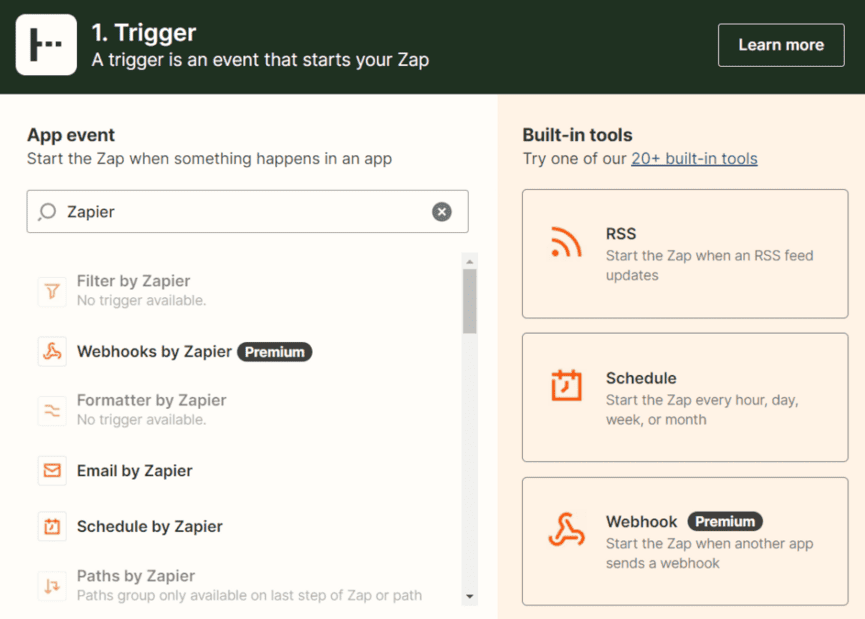The height and width of the screenshot is (619, 865).
Task: Open the 20+ built-in tools link
Action: click(694, 158)
